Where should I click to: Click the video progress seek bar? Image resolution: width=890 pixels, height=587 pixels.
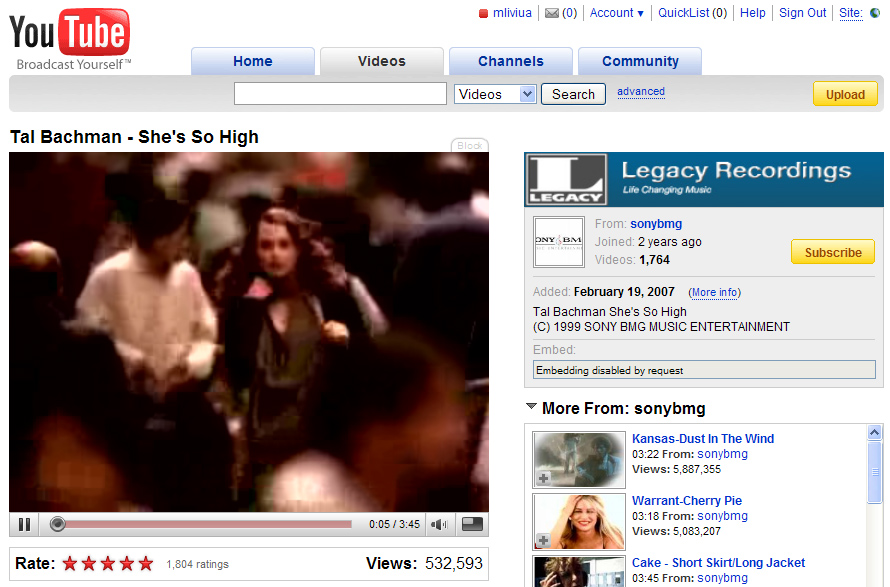(204, 524)
